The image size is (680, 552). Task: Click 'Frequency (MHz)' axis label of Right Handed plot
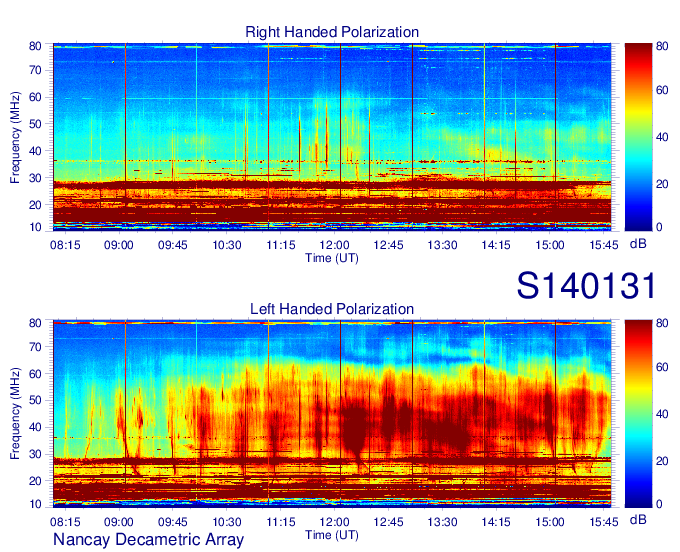(x=15, y=137)
